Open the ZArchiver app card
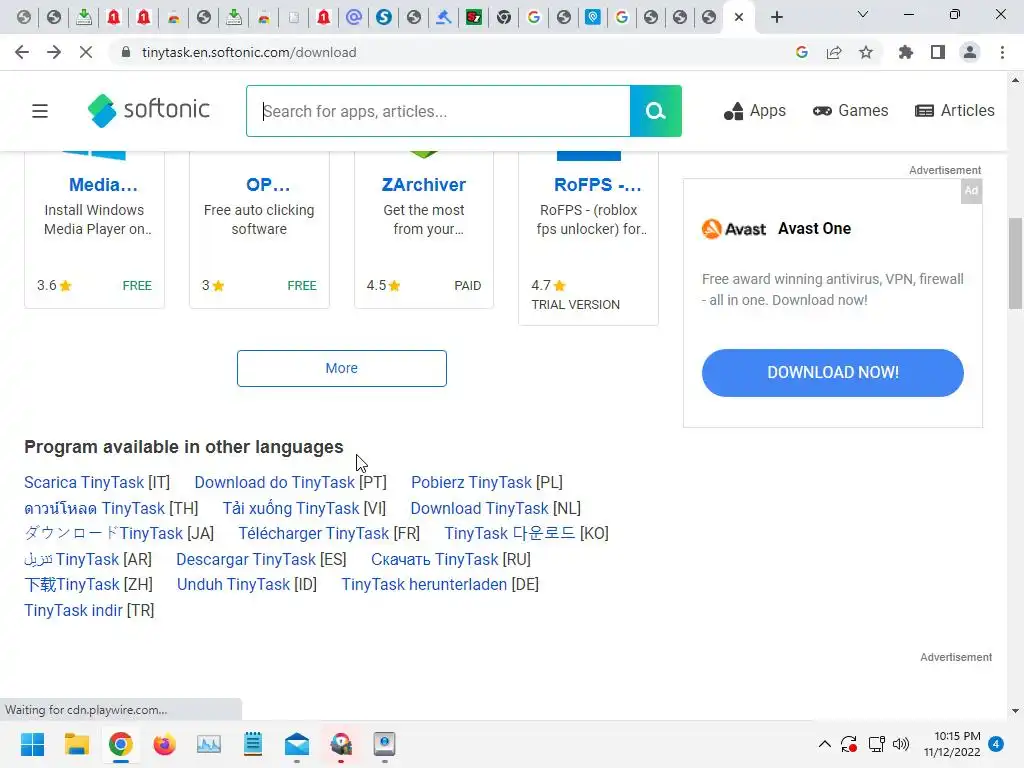1024x768 pixels. (424, 185)
